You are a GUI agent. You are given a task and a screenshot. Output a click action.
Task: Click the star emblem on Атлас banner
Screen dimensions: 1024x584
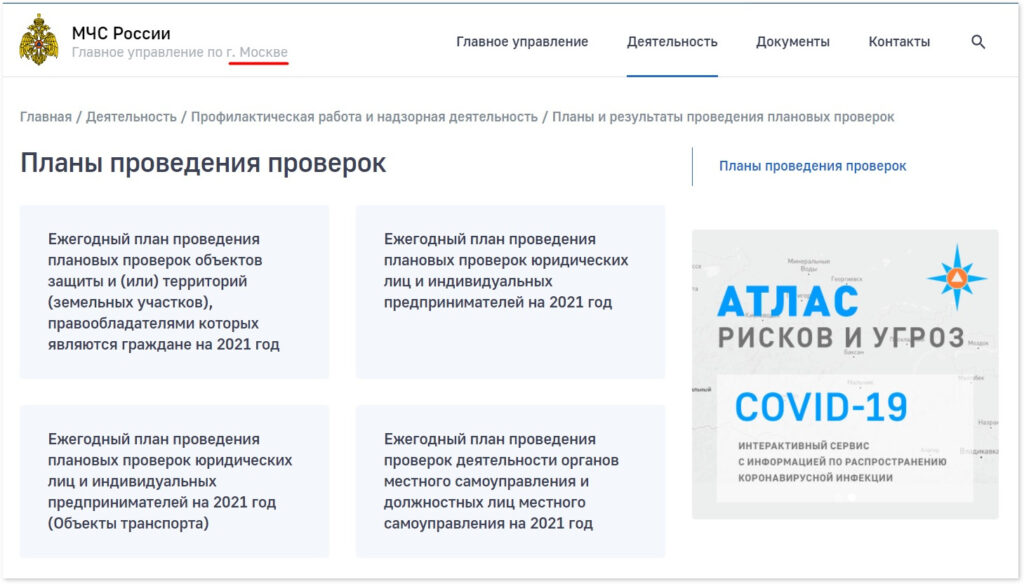(x=957, y=278)
